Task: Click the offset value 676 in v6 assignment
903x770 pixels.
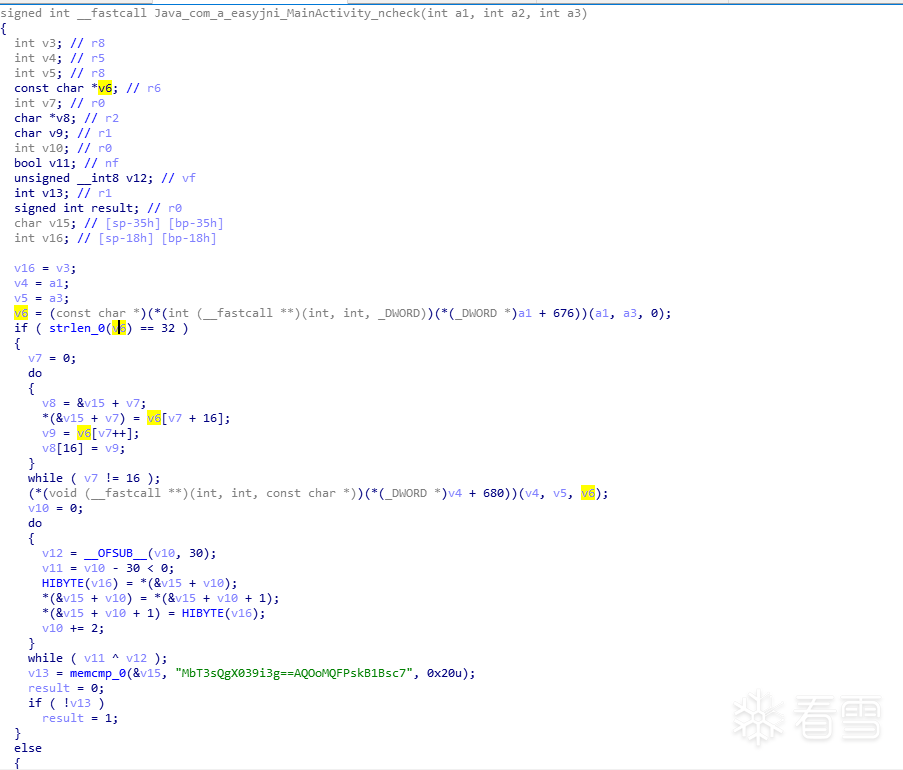Action: pos(564,313)
